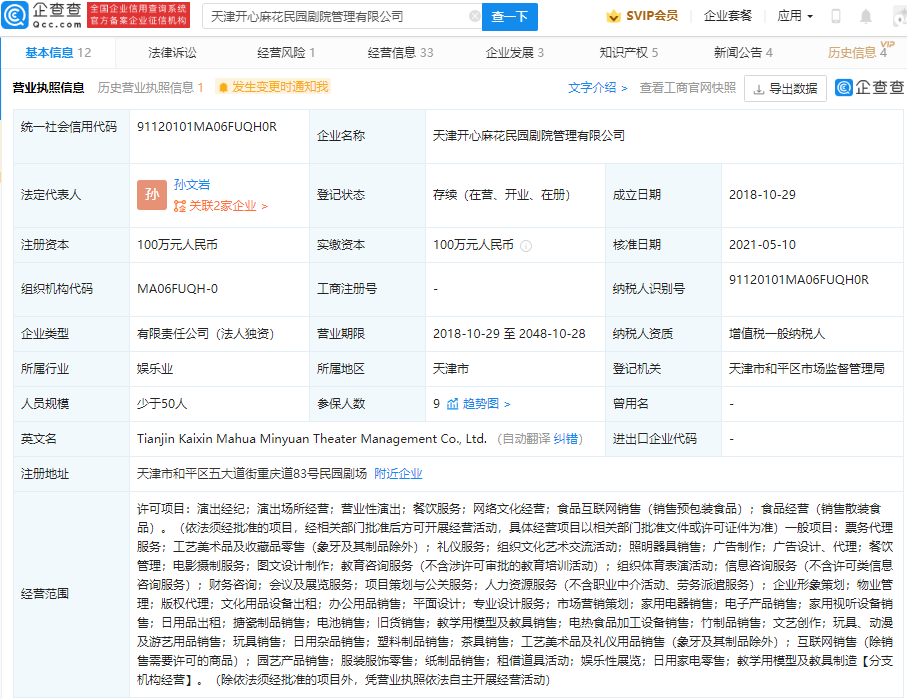Click the related-companies network icon
The image size is (907, 699).
pyautogui.click(x=180, y=206)
